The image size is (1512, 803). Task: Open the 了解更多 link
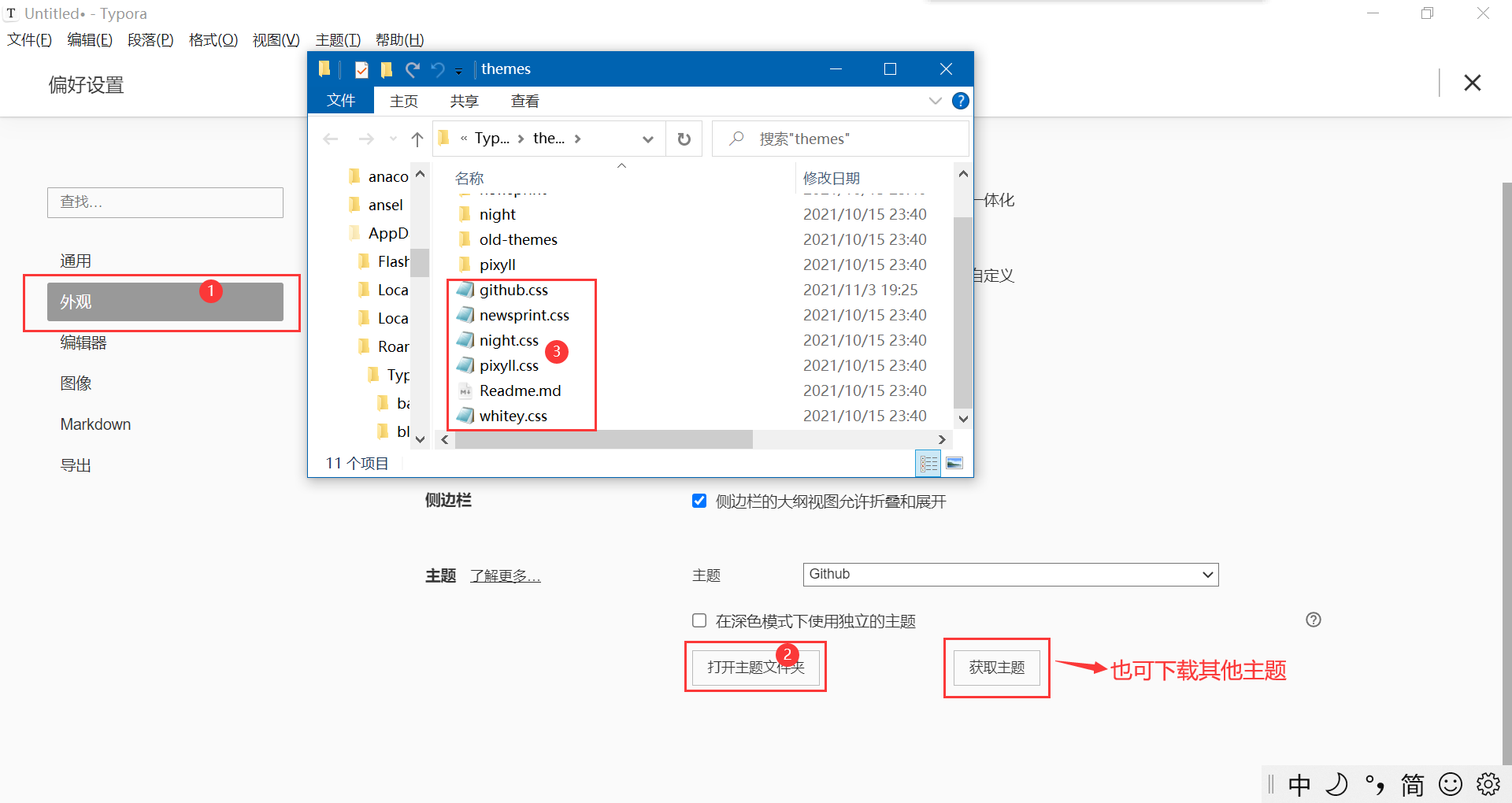(x=505, y=575)
